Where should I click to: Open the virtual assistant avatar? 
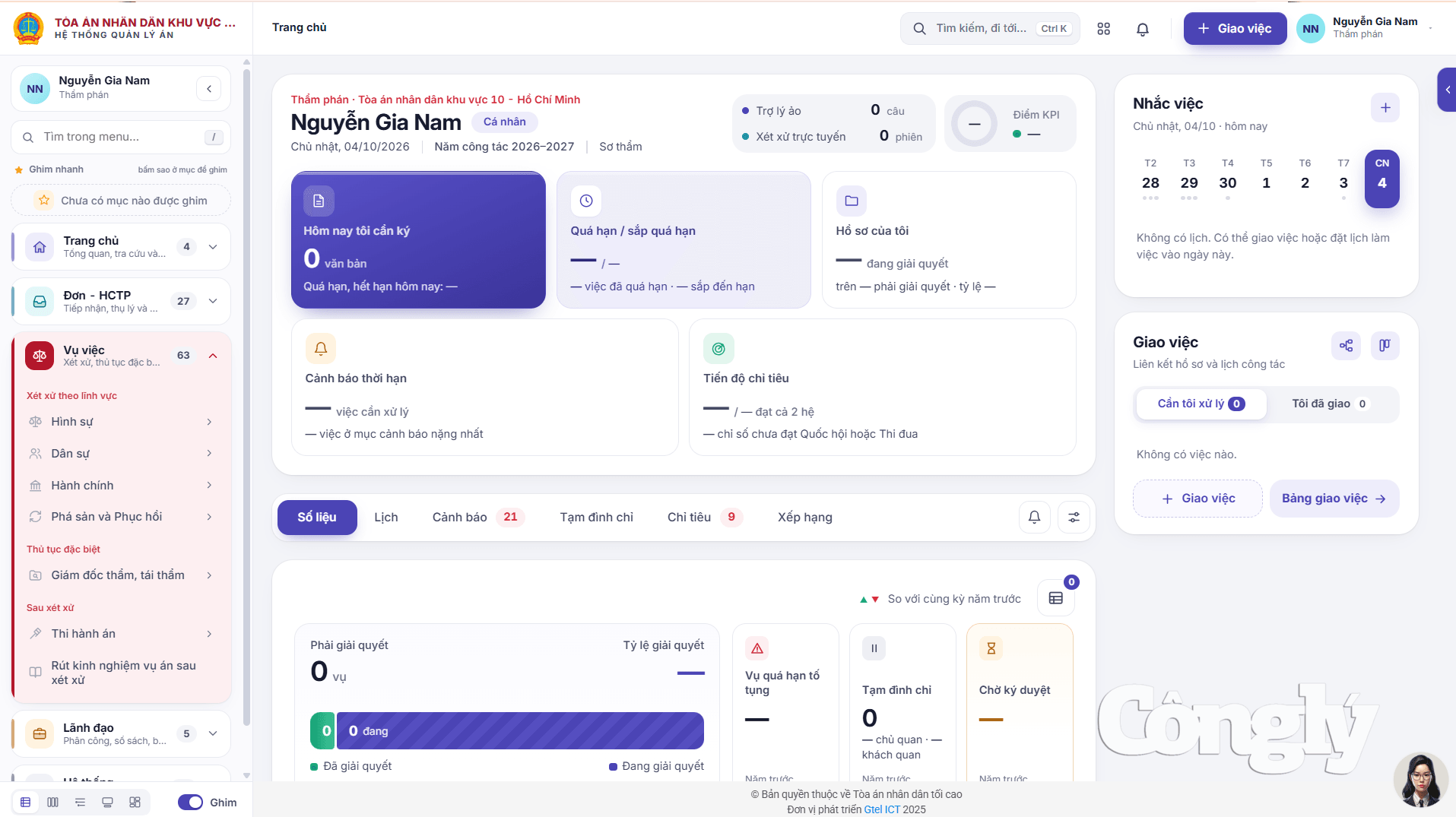(1420, 780)
